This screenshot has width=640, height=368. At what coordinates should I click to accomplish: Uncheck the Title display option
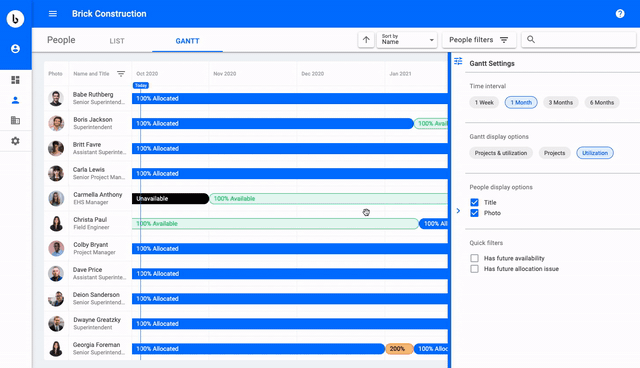coord(474,202)
